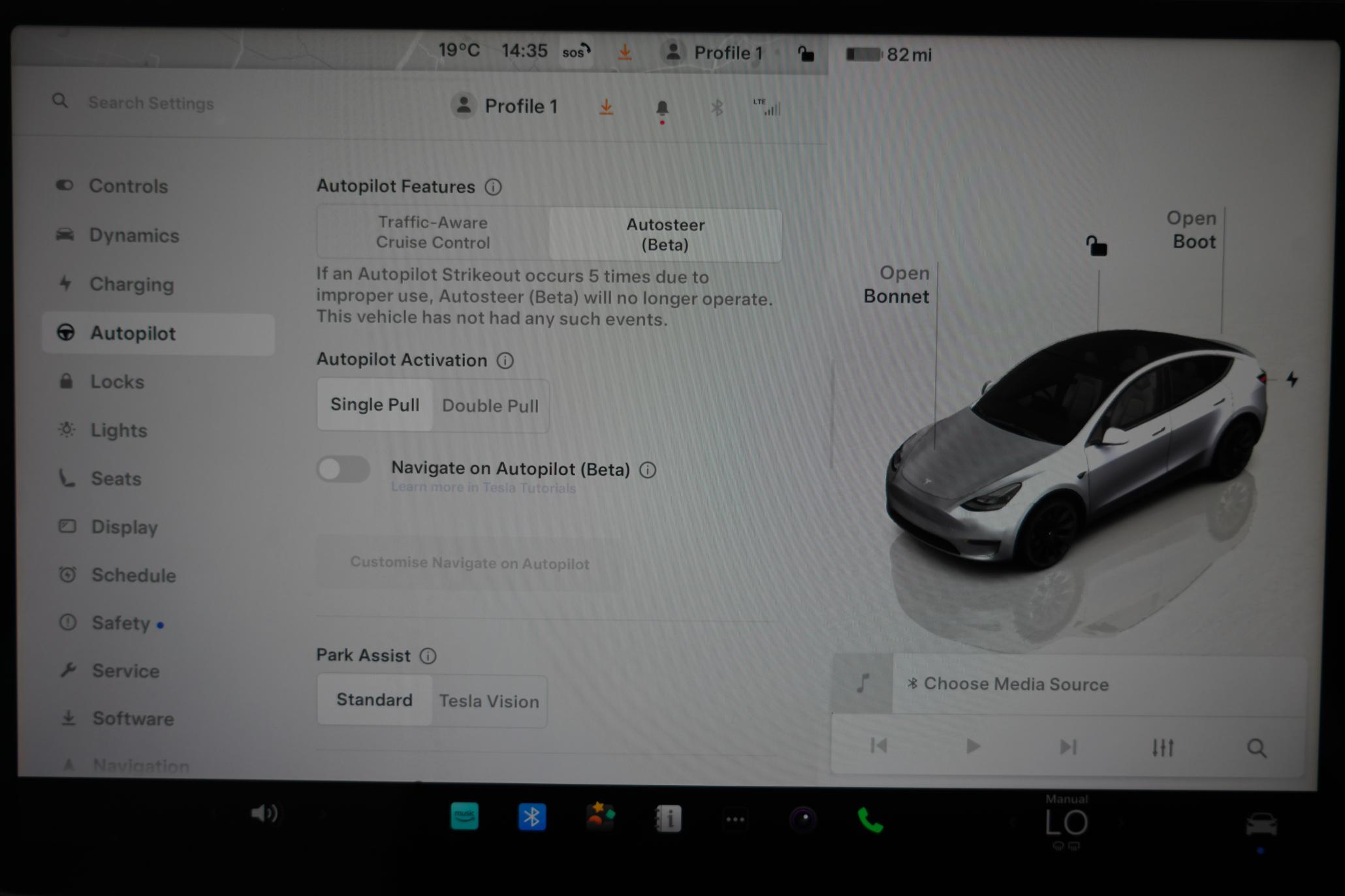This screenshot has height=896, width=1345.
Task: Open Learn more in Tesla Tutorials link
Action: (x=483, y=487)
